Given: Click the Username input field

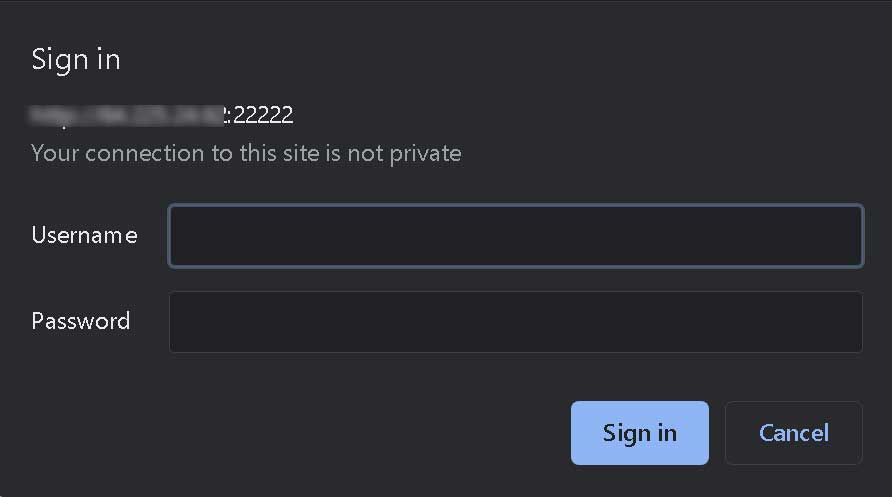Looking at the screenshot, I should pyautogui.click(x=515, y=236).
